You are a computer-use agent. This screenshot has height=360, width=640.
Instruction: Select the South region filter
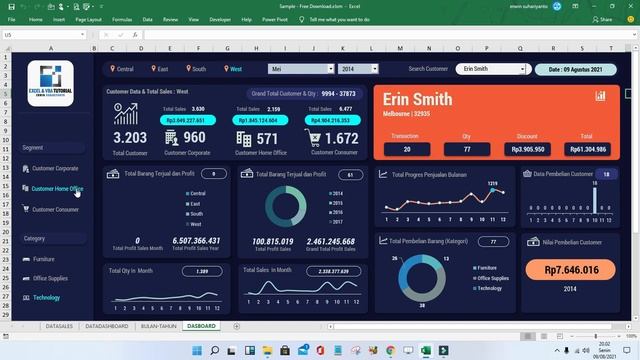pyautogui.click(x=196, y=69)
